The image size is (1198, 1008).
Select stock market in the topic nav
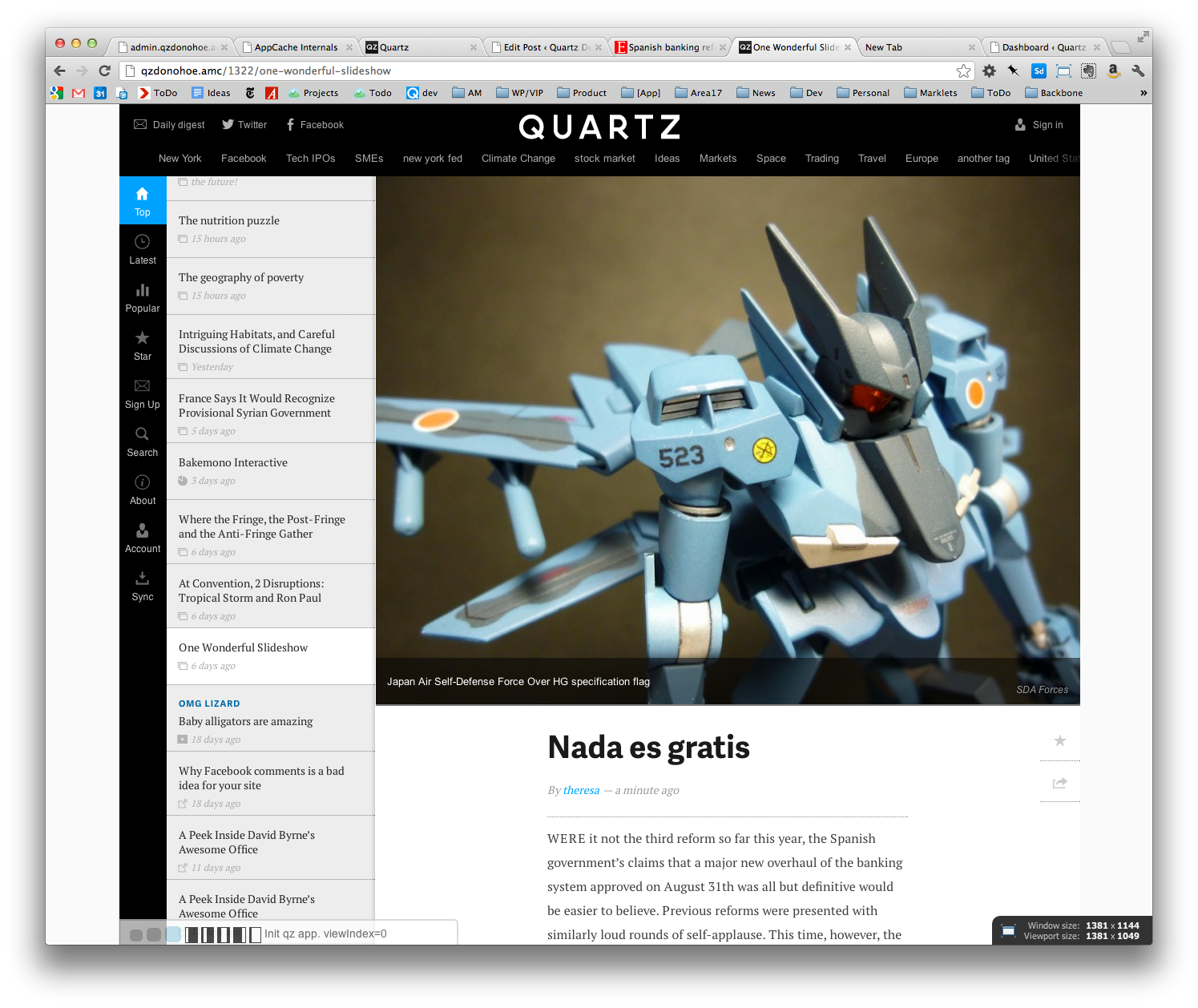tap(605, 159)
